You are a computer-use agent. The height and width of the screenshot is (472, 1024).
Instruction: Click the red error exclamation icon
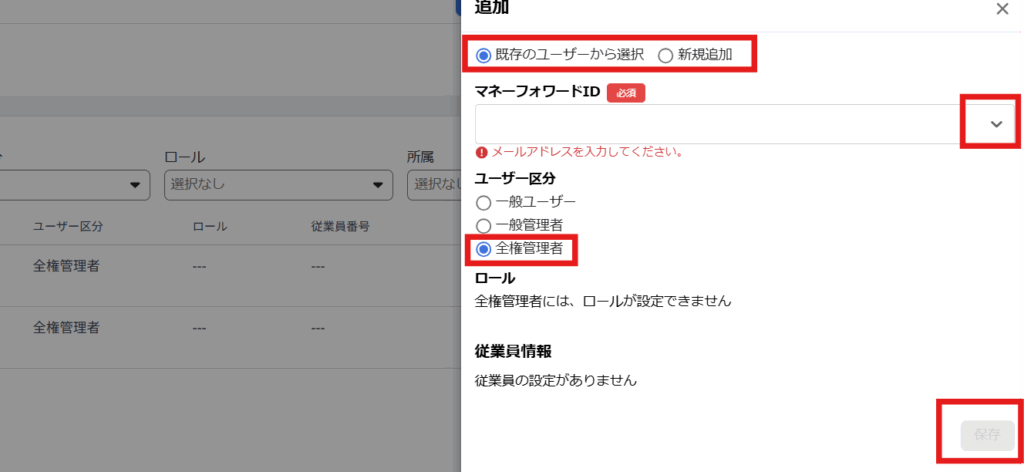point(482,153)
